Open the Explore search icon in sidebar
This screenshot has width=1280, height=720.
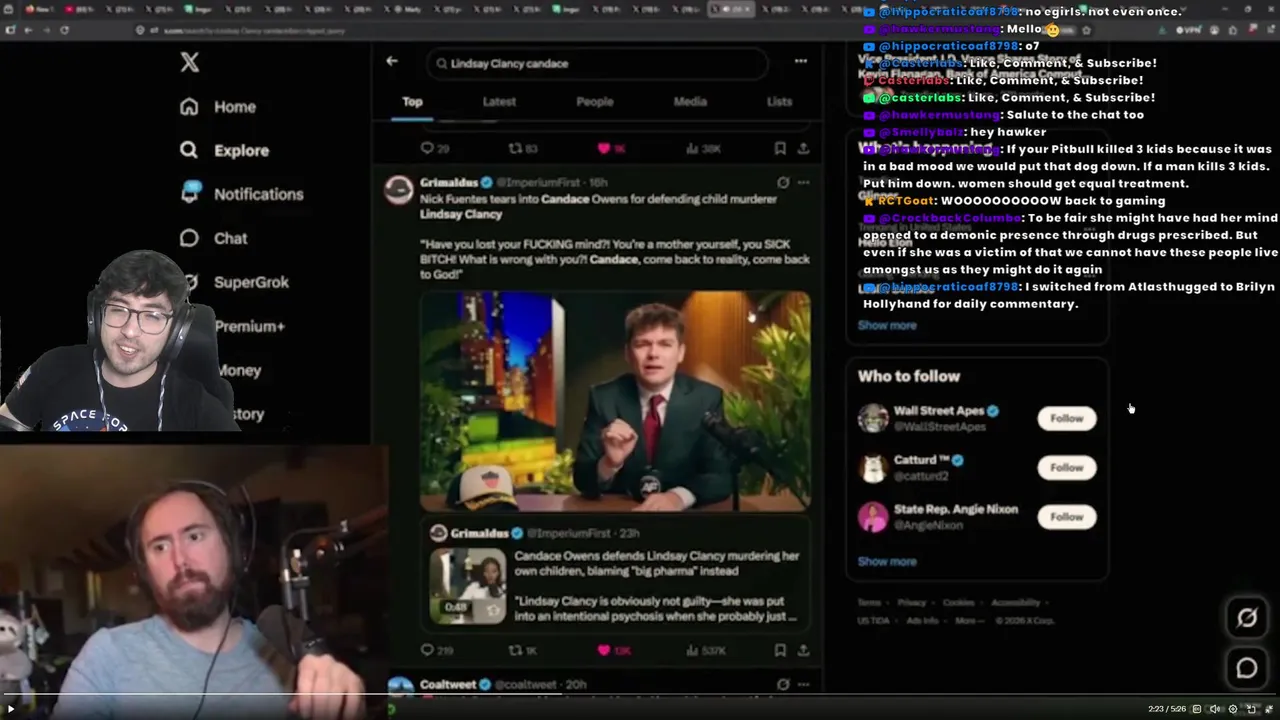click(189, 150)
